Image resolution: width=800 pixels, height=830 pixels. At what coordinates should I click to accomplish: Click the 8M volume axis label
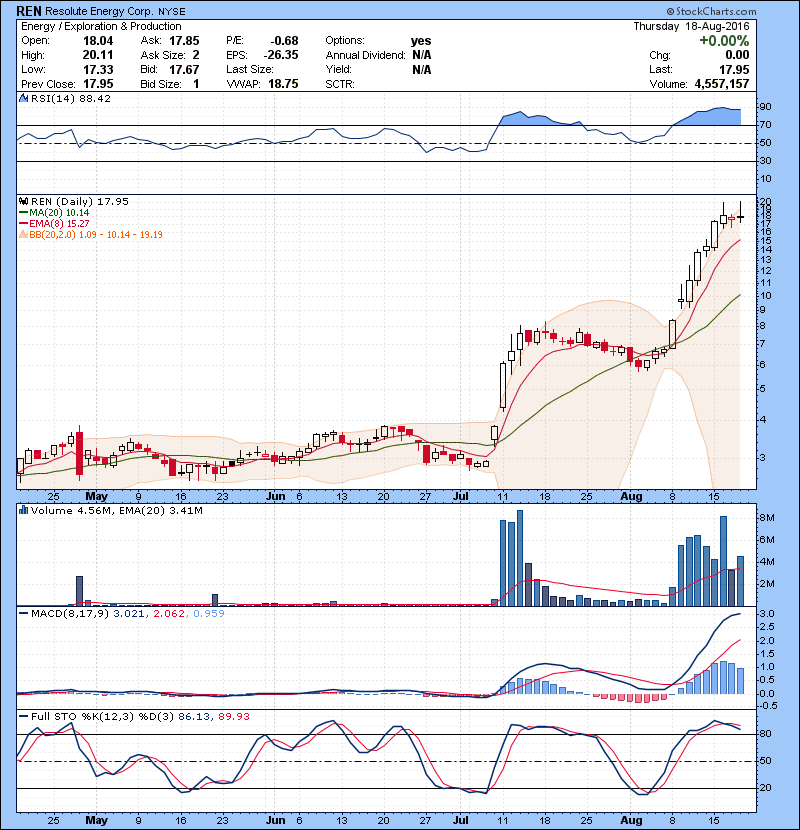pos(767,518)
